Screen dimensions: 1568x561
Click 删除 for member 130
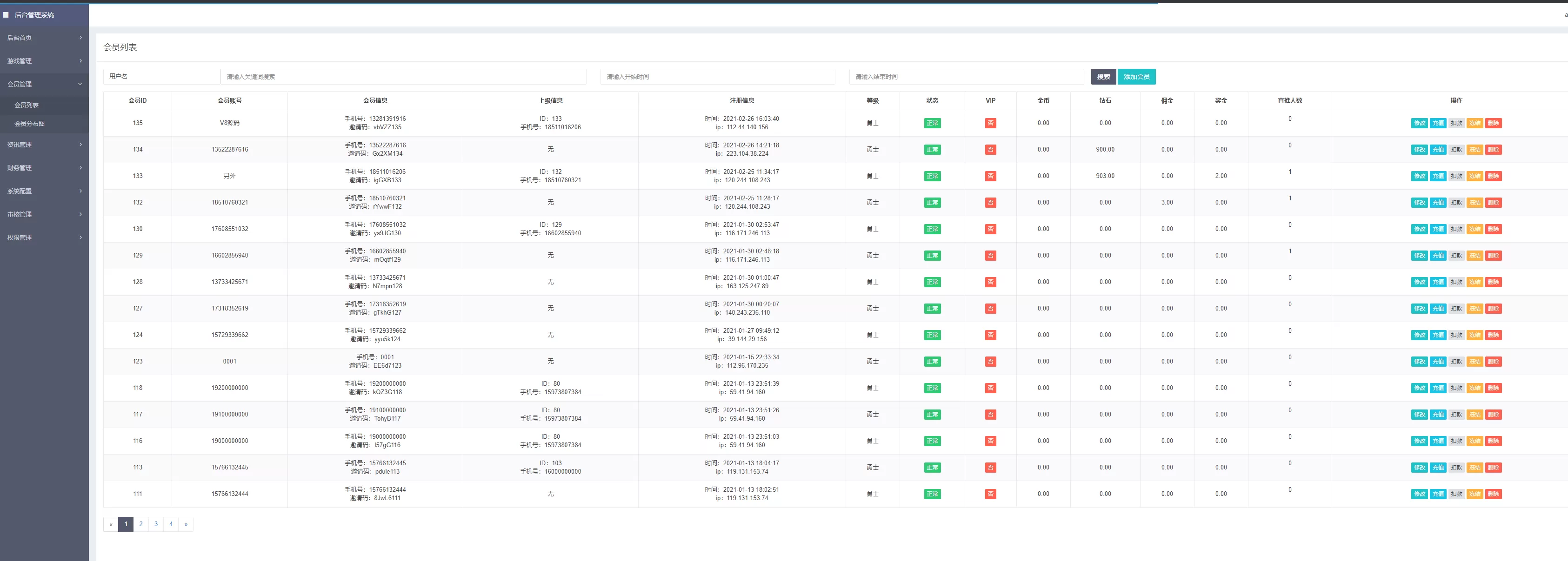coord(1493,230)
